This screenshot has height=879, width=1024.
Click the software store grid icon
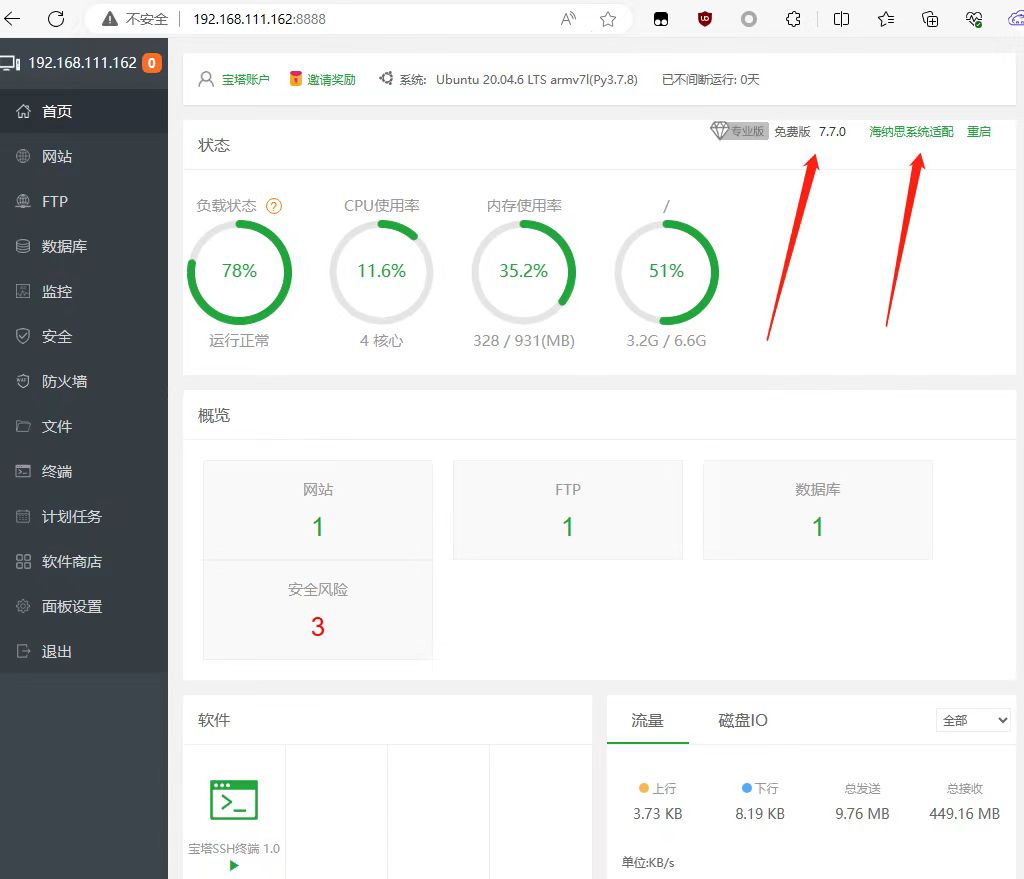(24, 562)
